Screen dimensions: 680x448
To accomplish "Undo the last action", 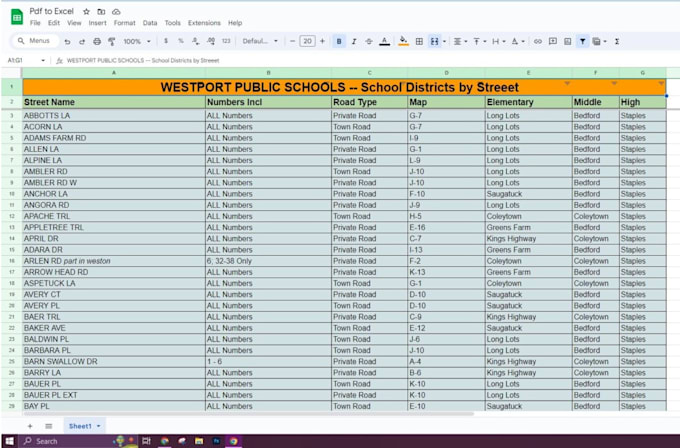I will tap(67, 42).
